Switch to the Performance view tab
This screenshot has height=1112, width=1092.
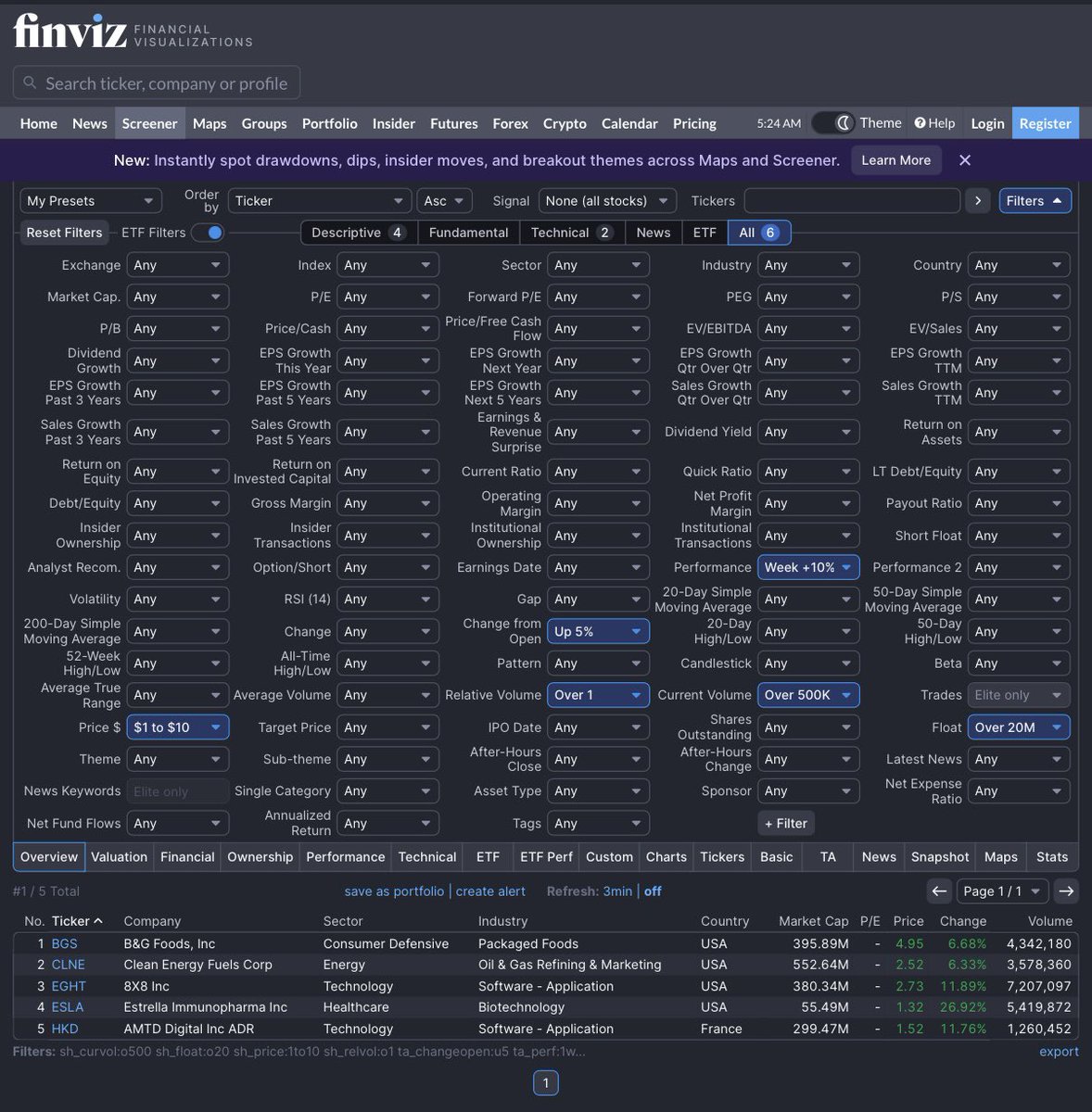click(x=345, y=857)
